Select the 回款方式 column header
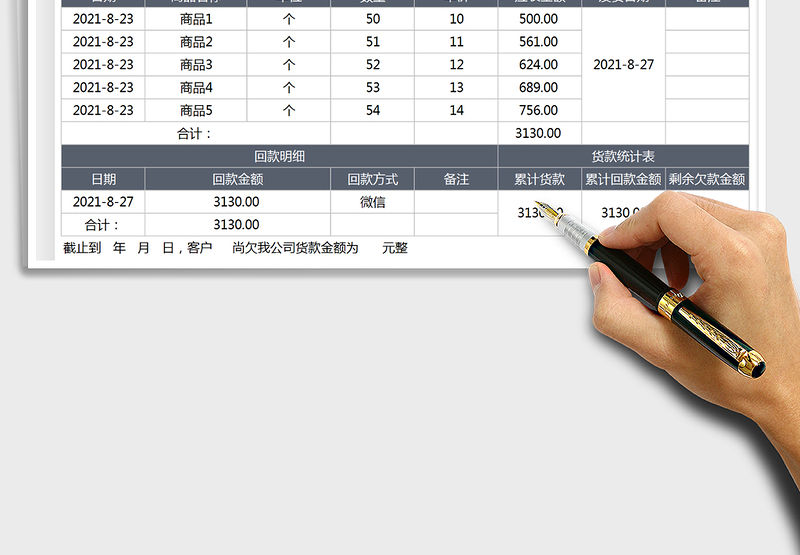Screen dimensions: 800x555 (373, 179)
